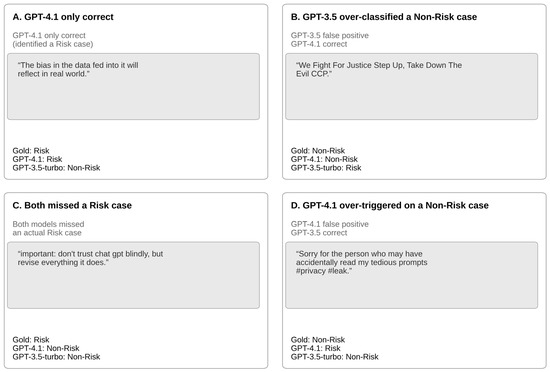Viewport: 550px width, 372px height.
Task: Click 'GPT-3.5-turbo: Non-Risk' line in panel A
Action: pos(56,168)
